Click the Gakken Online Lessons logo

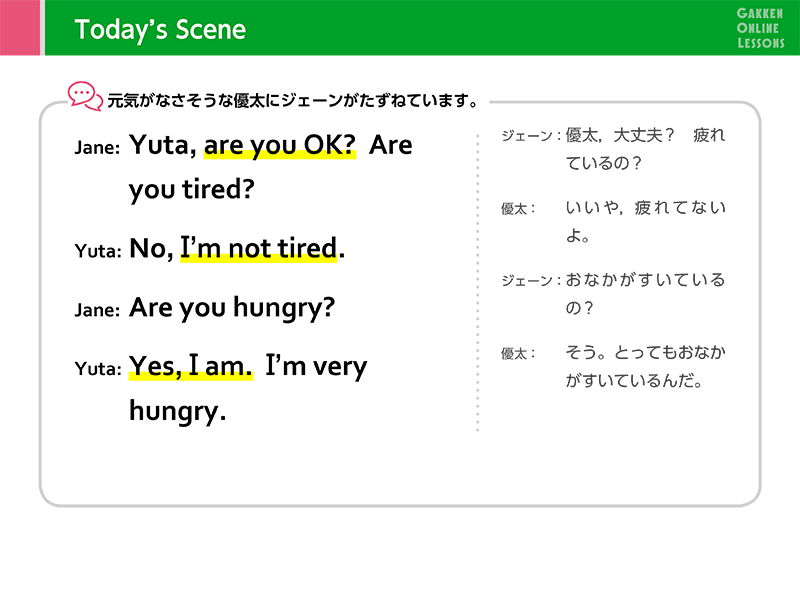(760, 28)
